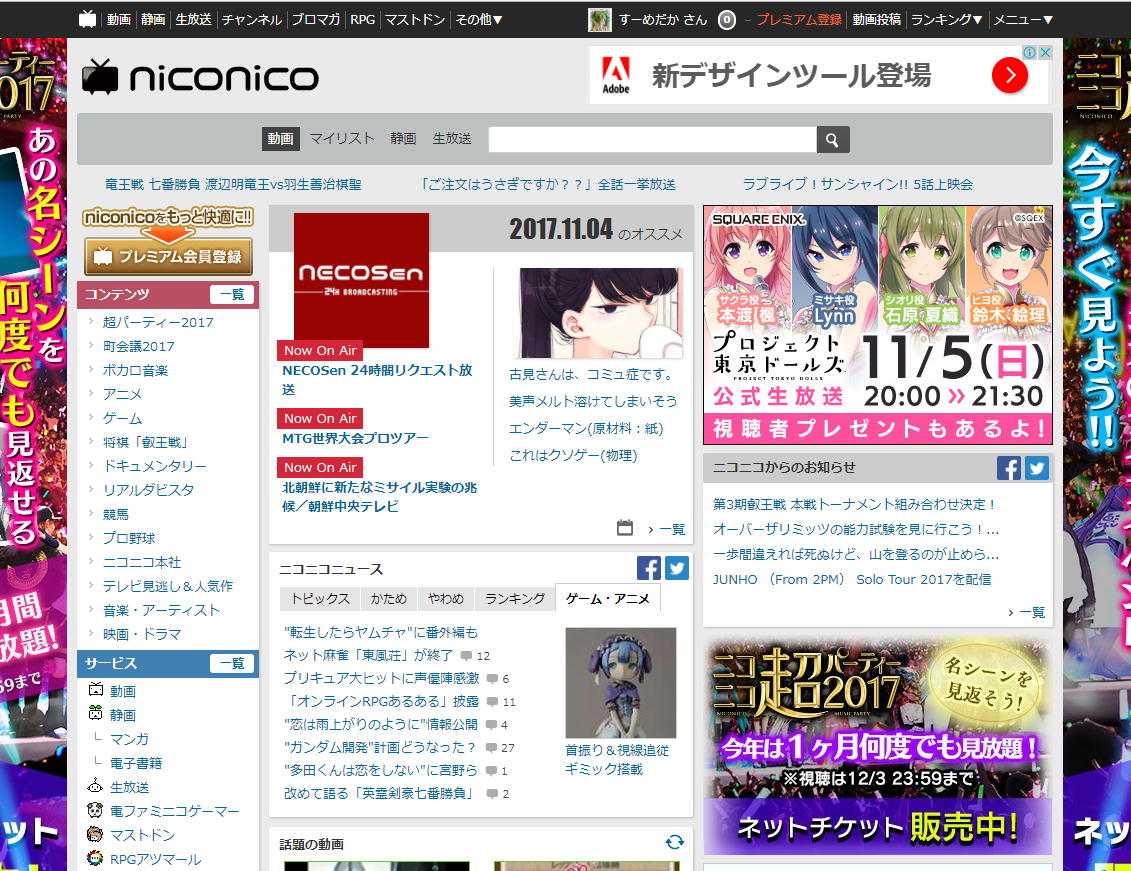Screen dimensions: 1131x871
Task: Open ad info icon on Adobe banner
Action: [x=1031, y=52]
